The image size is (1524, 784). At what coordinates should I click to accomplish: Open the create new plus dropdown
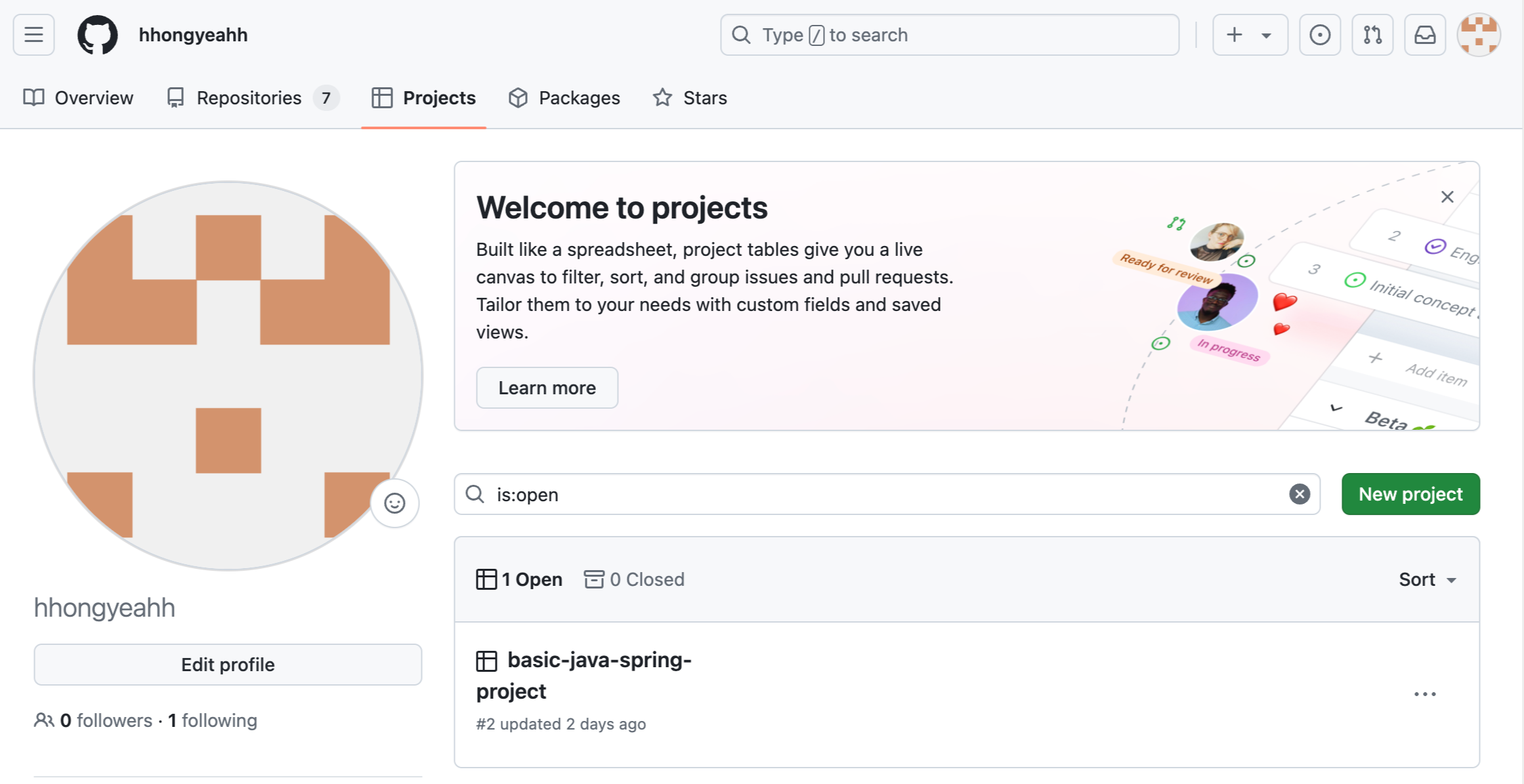(x=1249, y=35)
